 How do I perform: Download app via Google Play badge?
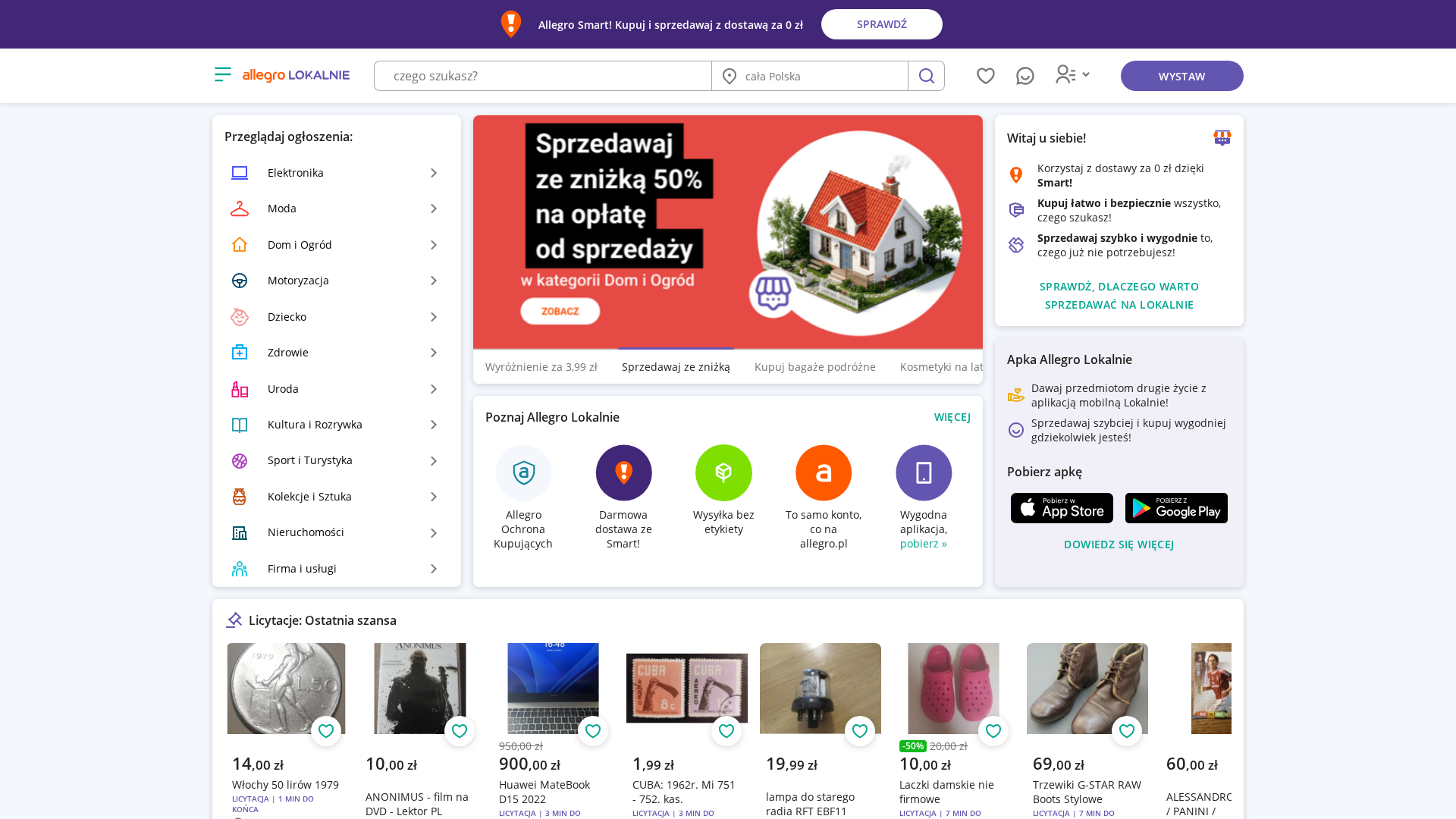(1176, 508)
